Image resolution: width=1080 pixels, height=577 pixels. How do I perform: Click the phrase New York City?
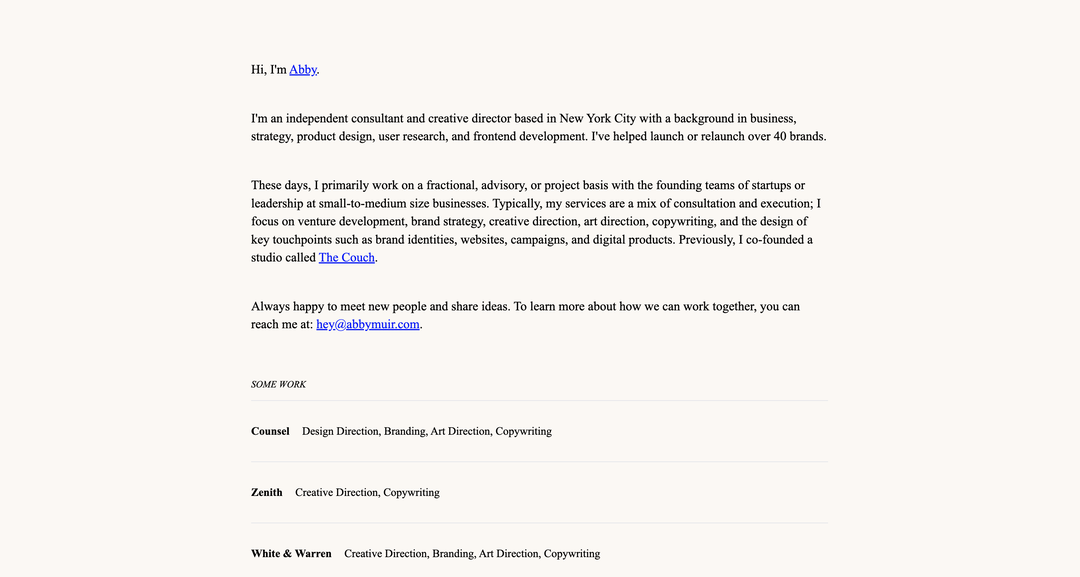(x=598, y=118)
